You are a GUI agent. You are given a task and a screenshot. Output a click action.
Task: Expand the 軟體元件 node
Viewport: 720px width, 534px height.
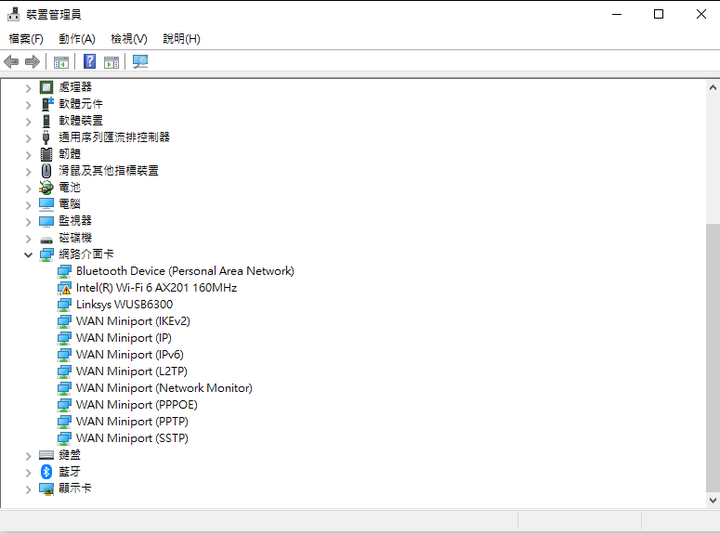click(28, 105)
